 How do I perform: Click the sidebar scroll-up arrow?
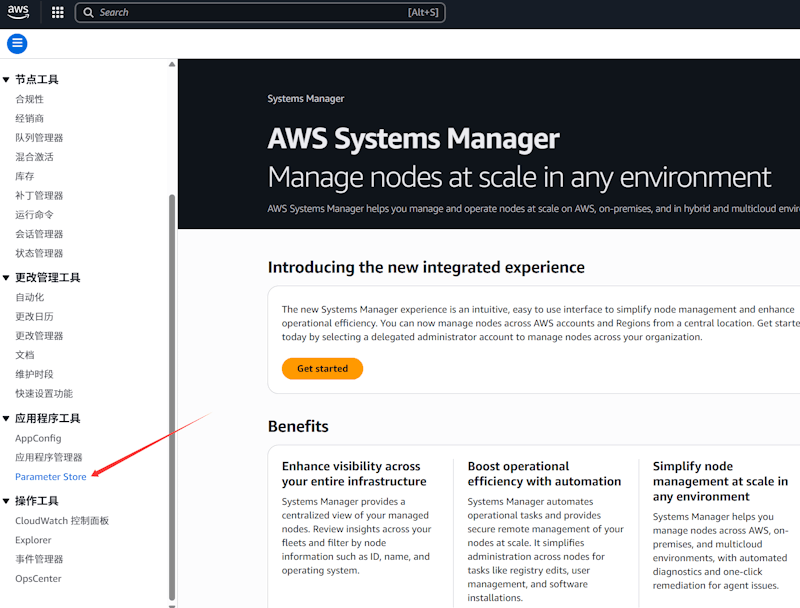tap(172, 64)
